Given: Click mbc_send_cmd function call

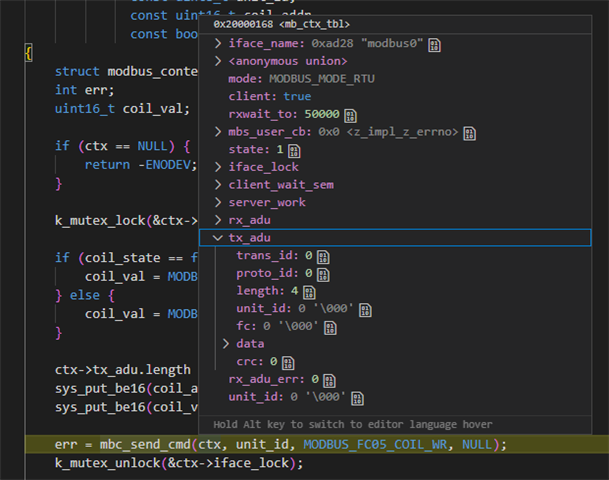Looking at the screenshot, I should pos(145,444).
